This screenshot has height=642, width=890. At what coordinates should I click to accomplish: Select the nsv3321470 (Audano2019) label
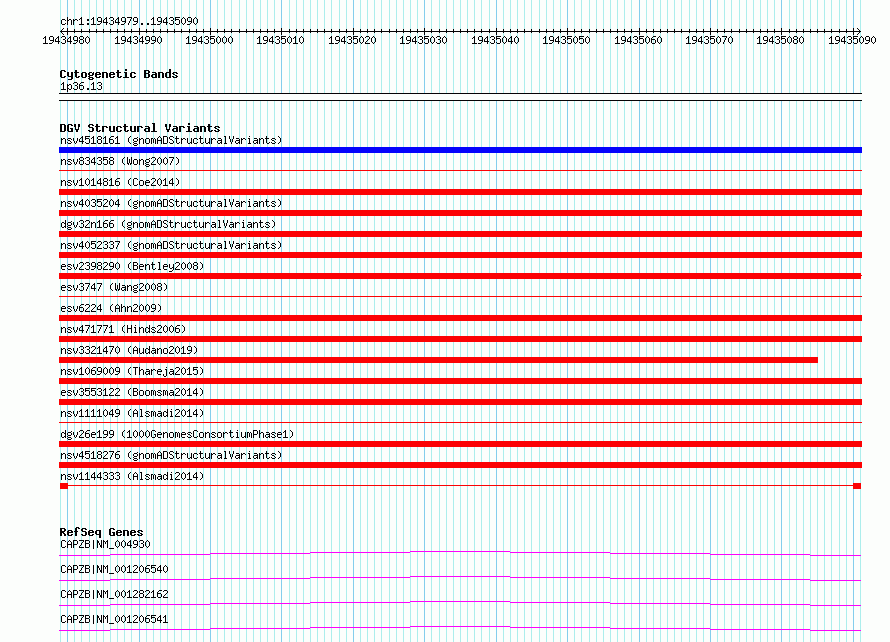(129, 350)
